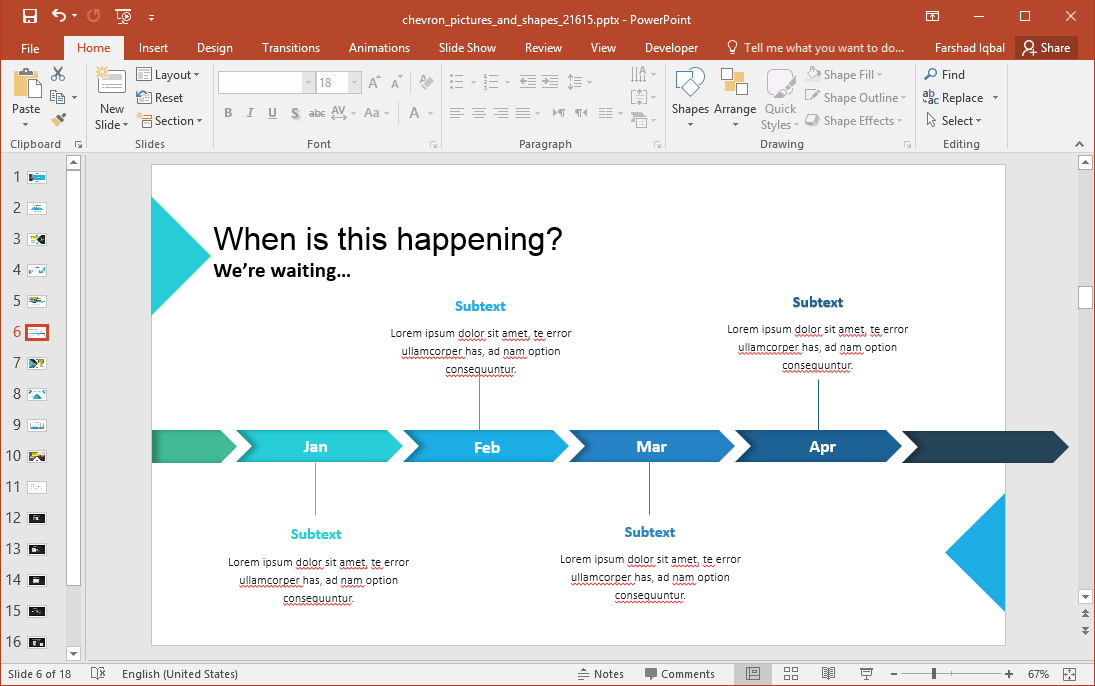Click the Paste clipboard icon

(x=26, y=86)
